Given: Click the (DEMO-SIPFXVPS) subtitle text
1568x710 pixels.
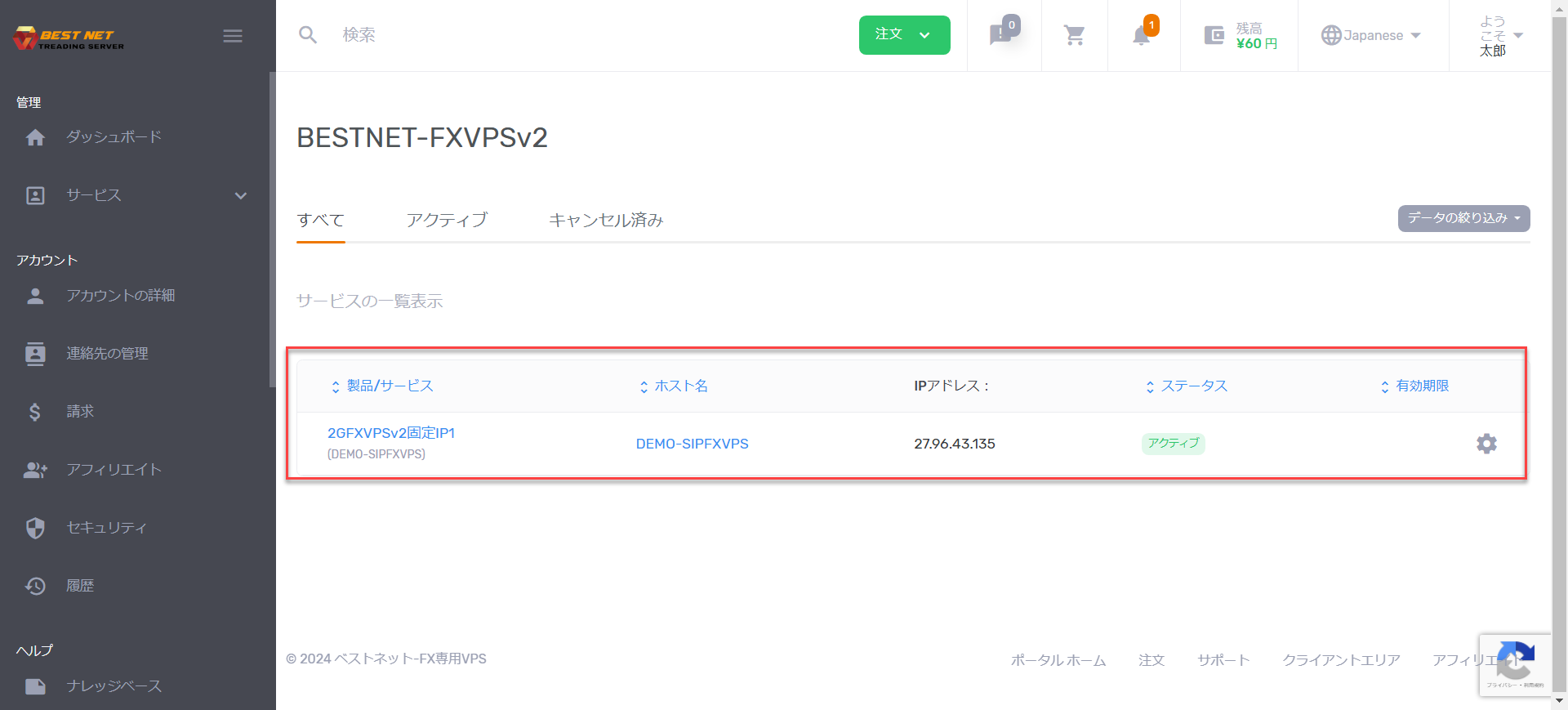Looking at the screenshot, I should 376,454.
